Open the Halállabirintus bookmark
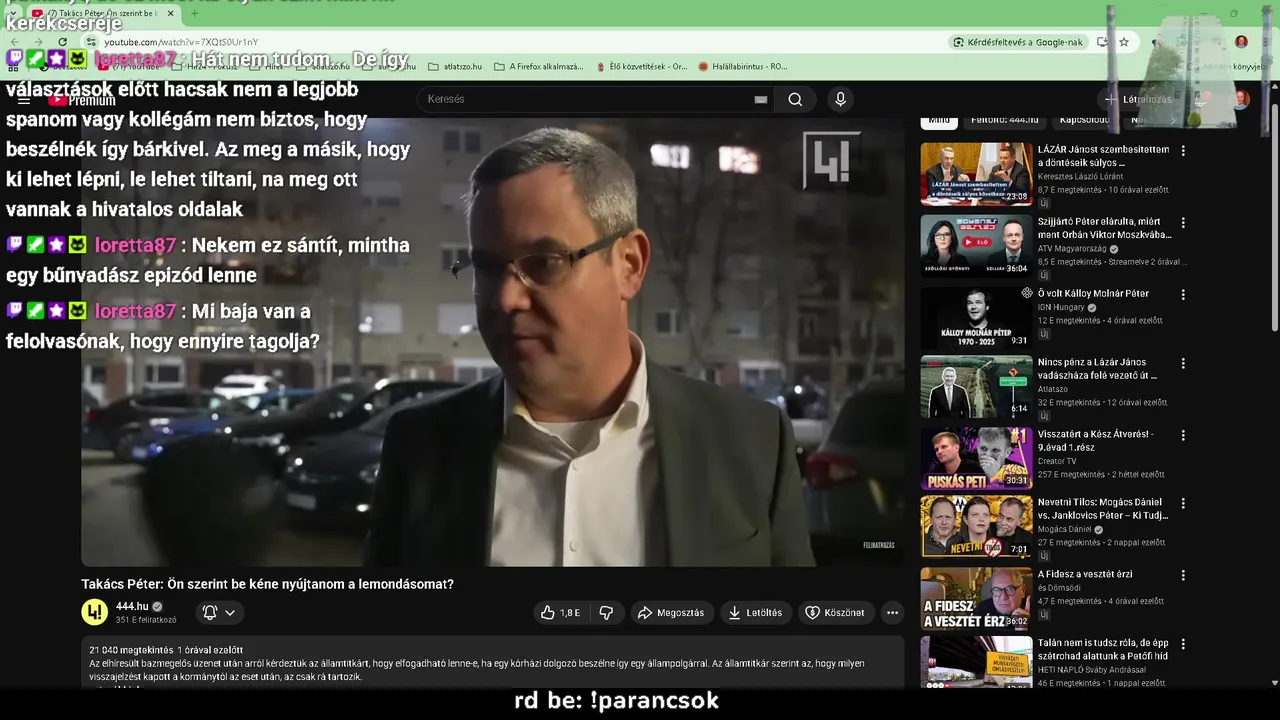Image resolution: width=1280 pixels, height=720 pixels. click(743, 67)
